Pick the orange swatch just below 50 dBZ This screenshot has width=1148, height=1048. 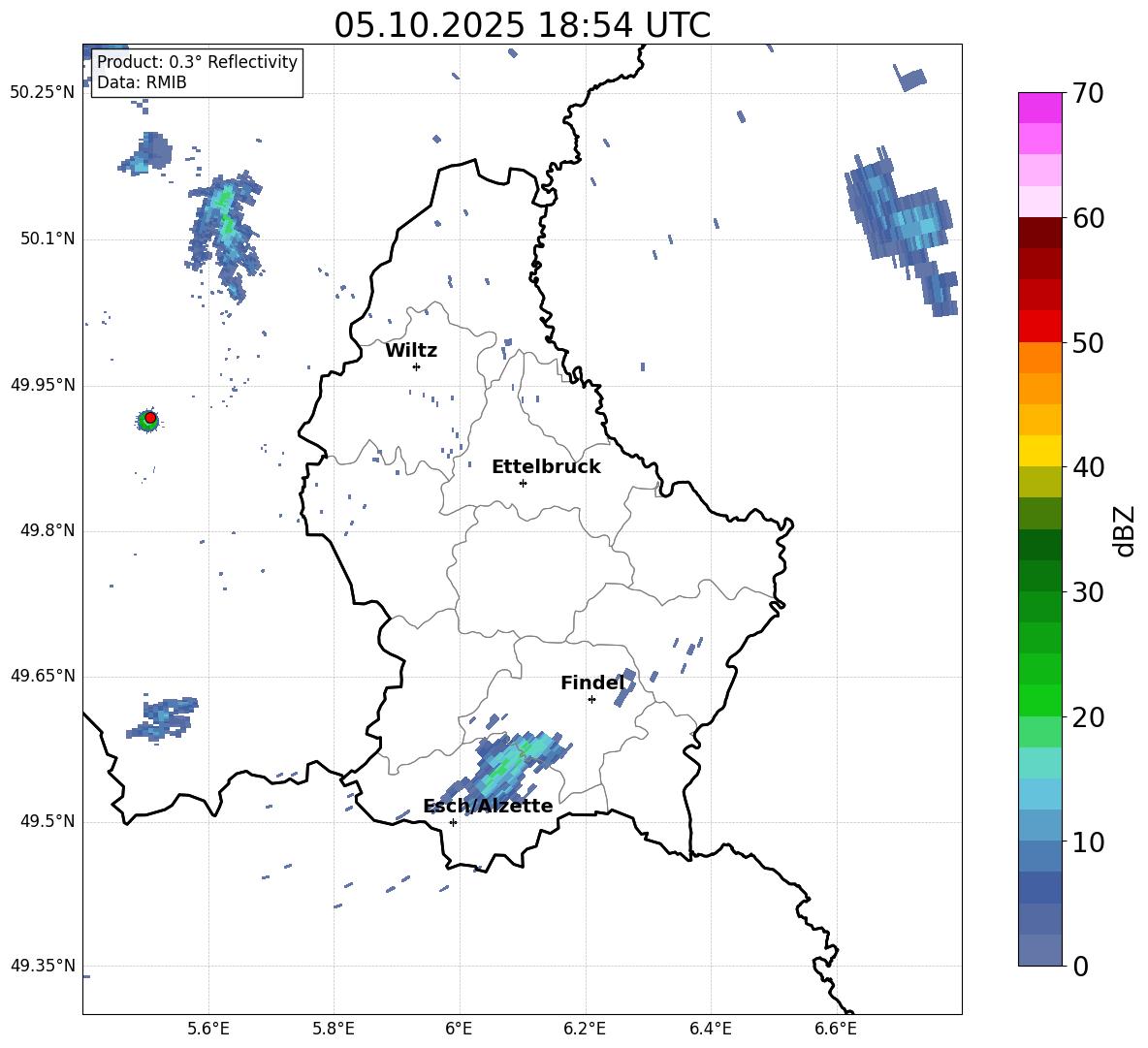tap(1039, 358)
